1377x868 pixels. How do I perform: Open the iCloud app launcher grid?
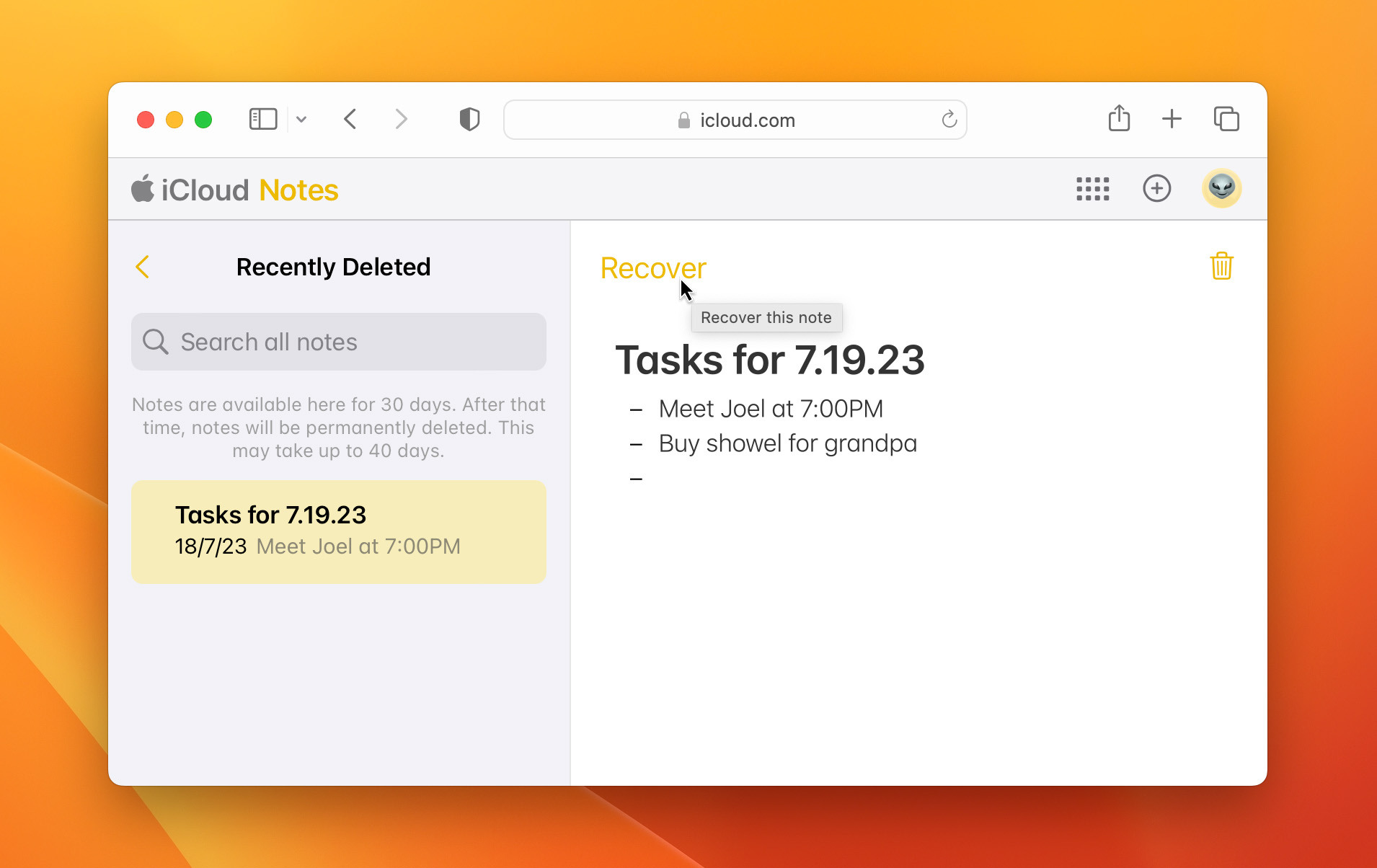click(1093, 189)
